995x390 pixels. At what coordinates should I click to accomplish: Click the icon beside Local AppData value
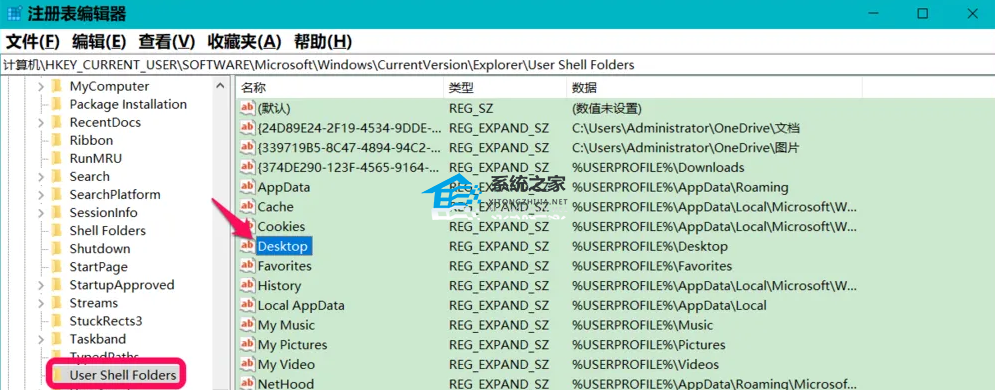tap(247, 305)
